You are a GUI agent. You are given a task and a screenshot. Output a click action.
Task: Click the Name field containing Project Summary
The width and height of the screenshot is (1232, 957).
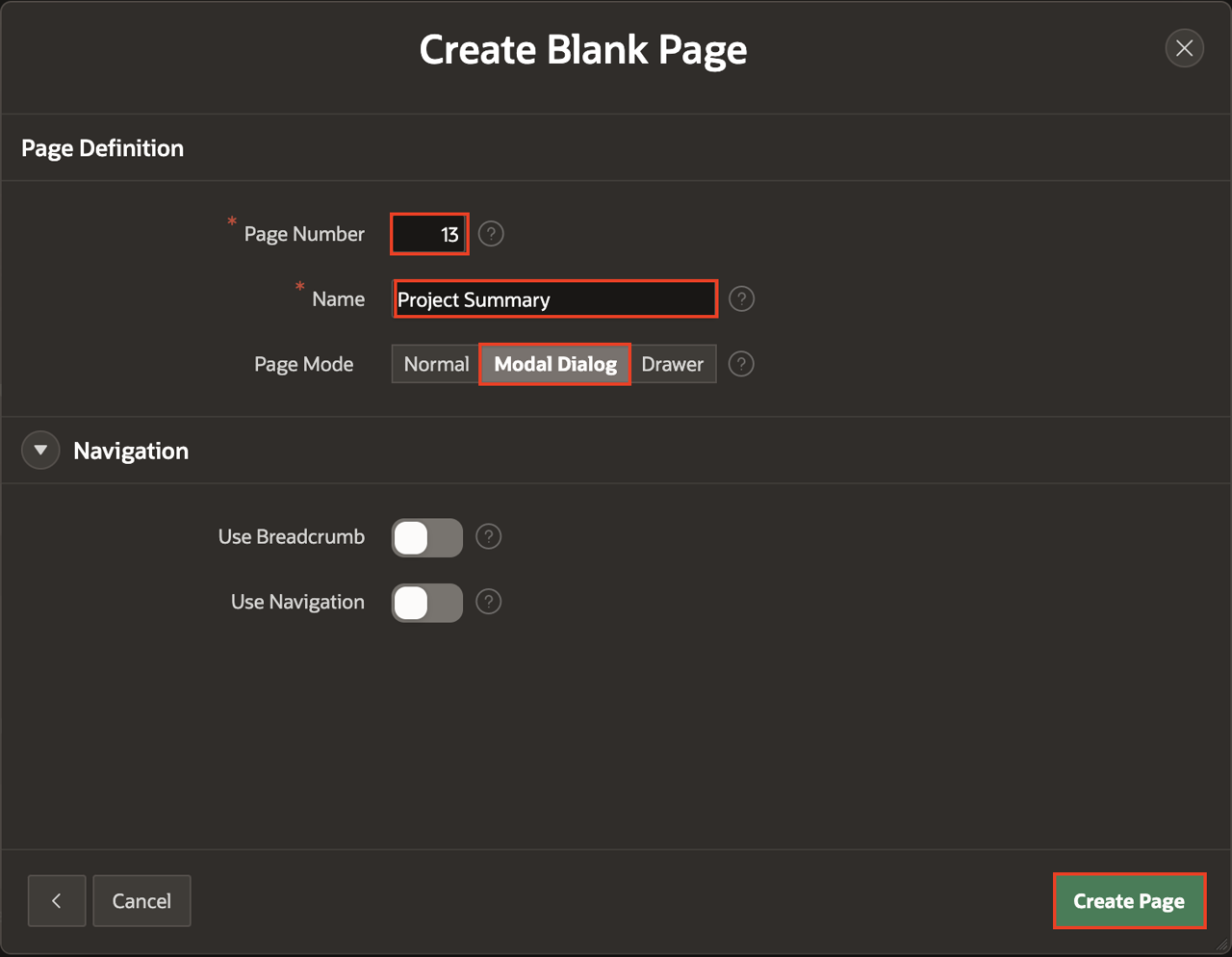tap(555, 299)
